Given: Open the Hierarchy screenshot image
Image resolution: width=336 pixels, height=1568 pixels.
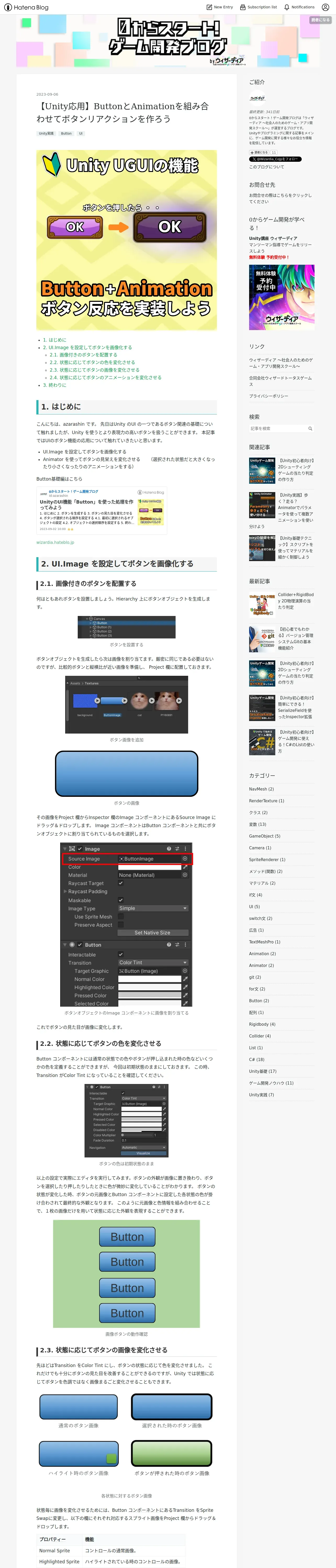Looking at the screenshot, I should pyautogui.click(x=126, y=627).
